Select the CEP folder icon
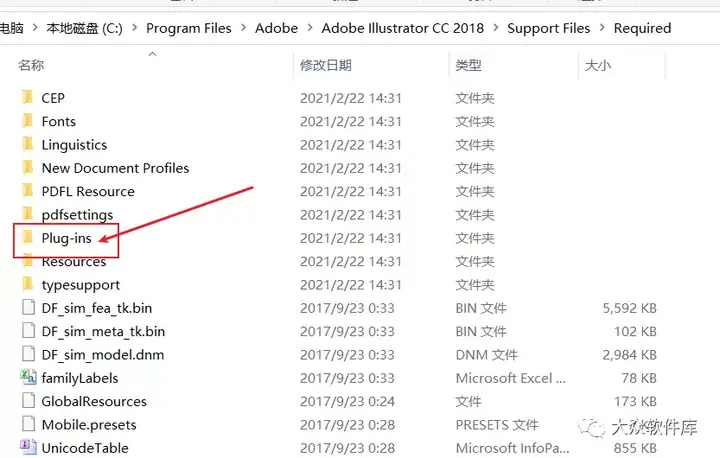Image resolution: width=720 pixels, height=458 pixels. pos(28,98)
